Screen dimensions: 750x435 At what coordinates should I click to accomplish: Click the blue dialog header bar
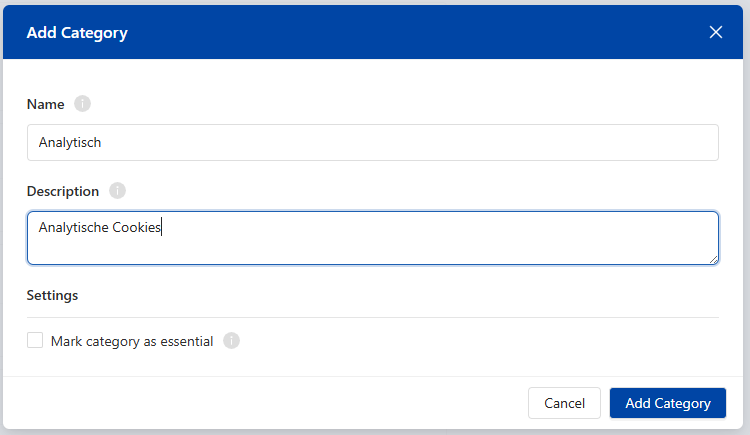(400, 32)
